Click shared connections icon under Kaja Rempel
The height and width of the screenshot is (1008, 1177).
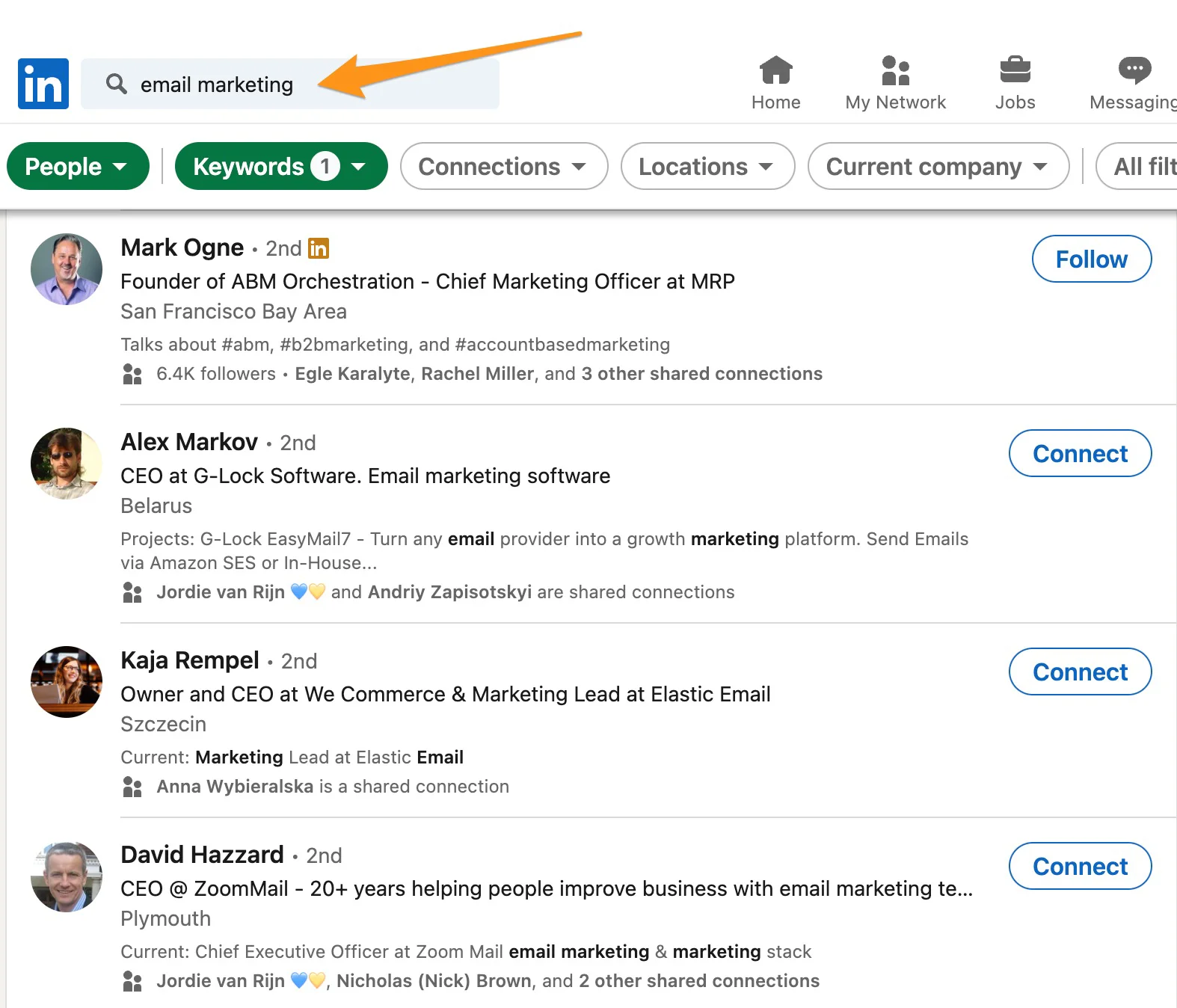click(x=132, y=787)
